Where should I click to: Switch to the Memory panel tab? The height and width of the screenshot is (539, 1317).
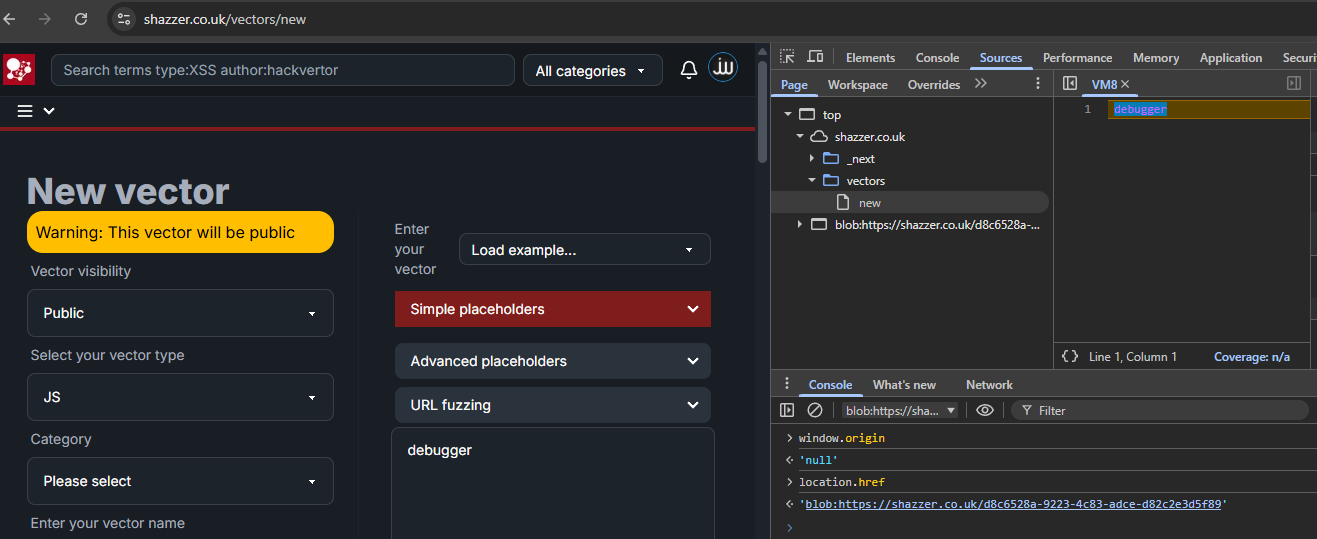(x=1156, y=58)
